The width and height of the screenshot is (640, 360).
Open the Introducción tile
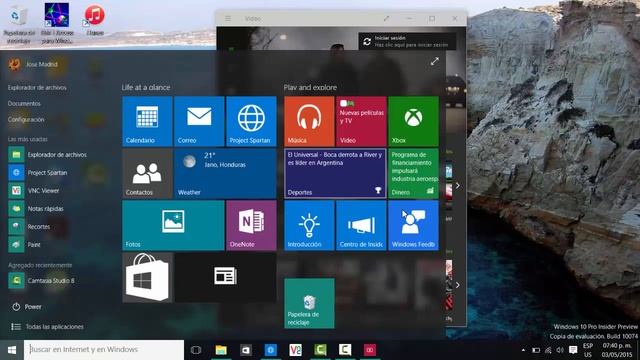pos(309,225)
